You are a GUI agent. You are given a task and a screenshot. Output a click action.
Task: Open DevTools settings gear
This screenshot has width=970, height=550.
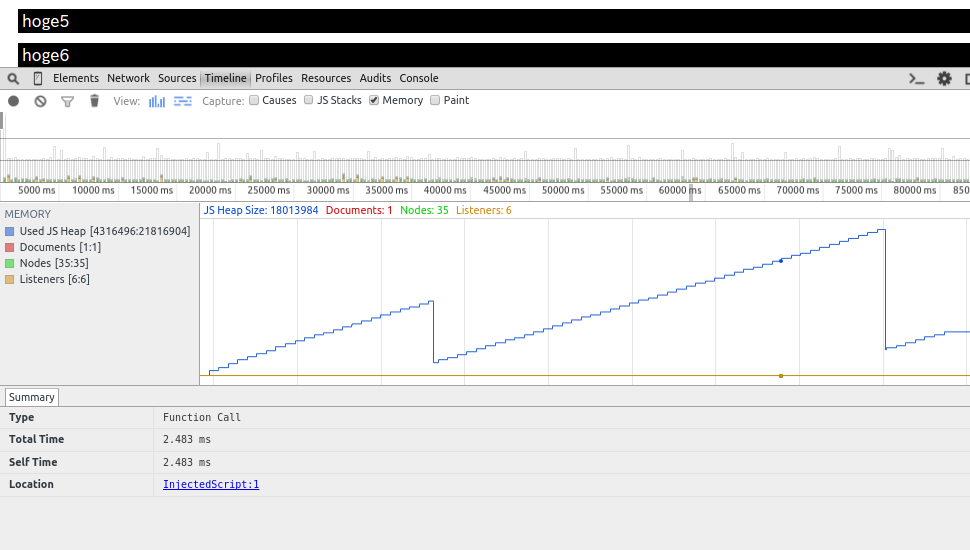[x=944, y=79]
